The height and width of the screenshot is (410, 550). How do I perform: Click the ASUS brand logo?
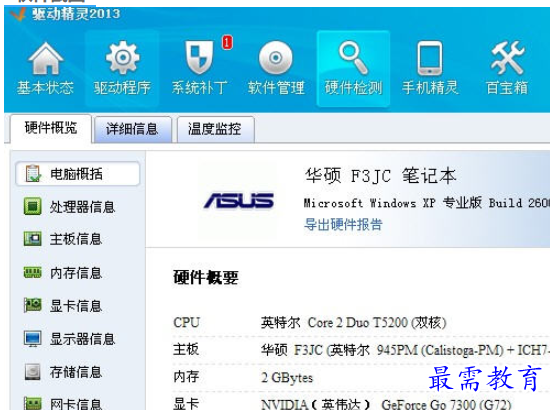pos(239,200)
